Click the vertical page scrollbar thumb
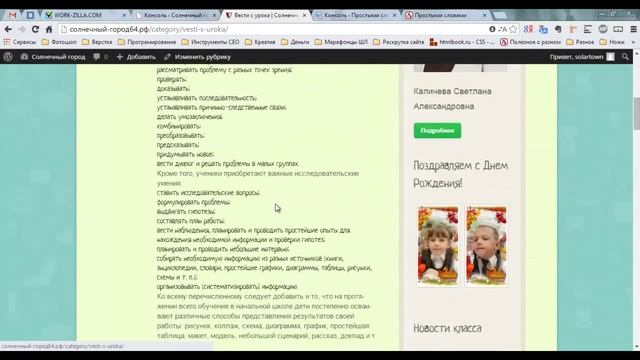Viewport: 640px width, 360px height. click(636, 114)
